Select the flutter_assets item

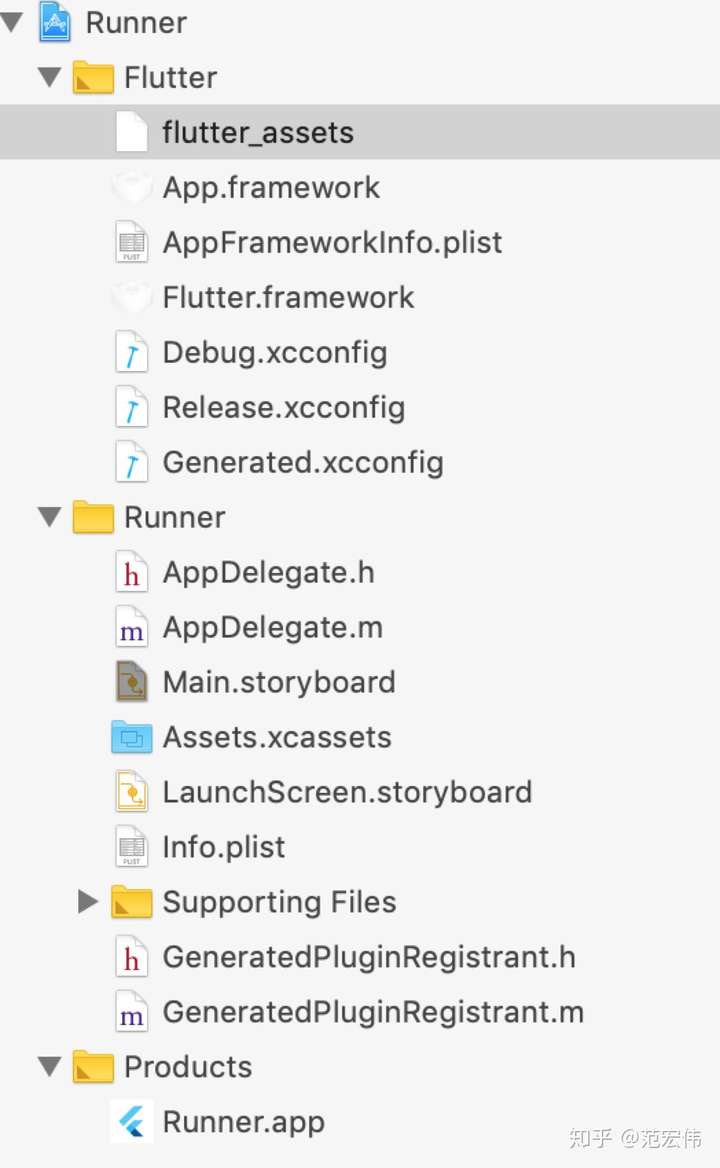(x=258, y=132)
